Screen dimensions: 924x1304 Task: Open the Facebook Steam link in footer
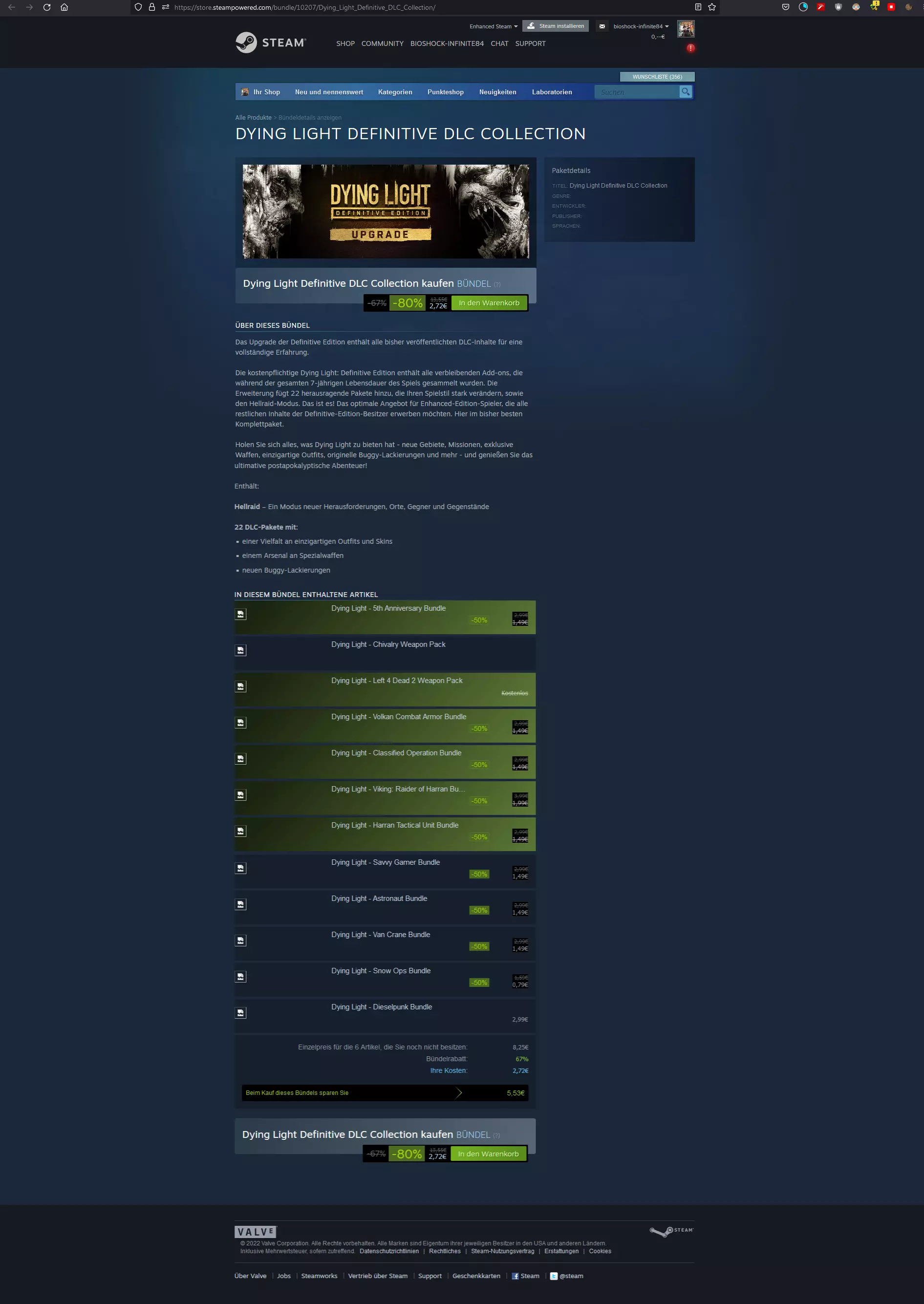525,1276
